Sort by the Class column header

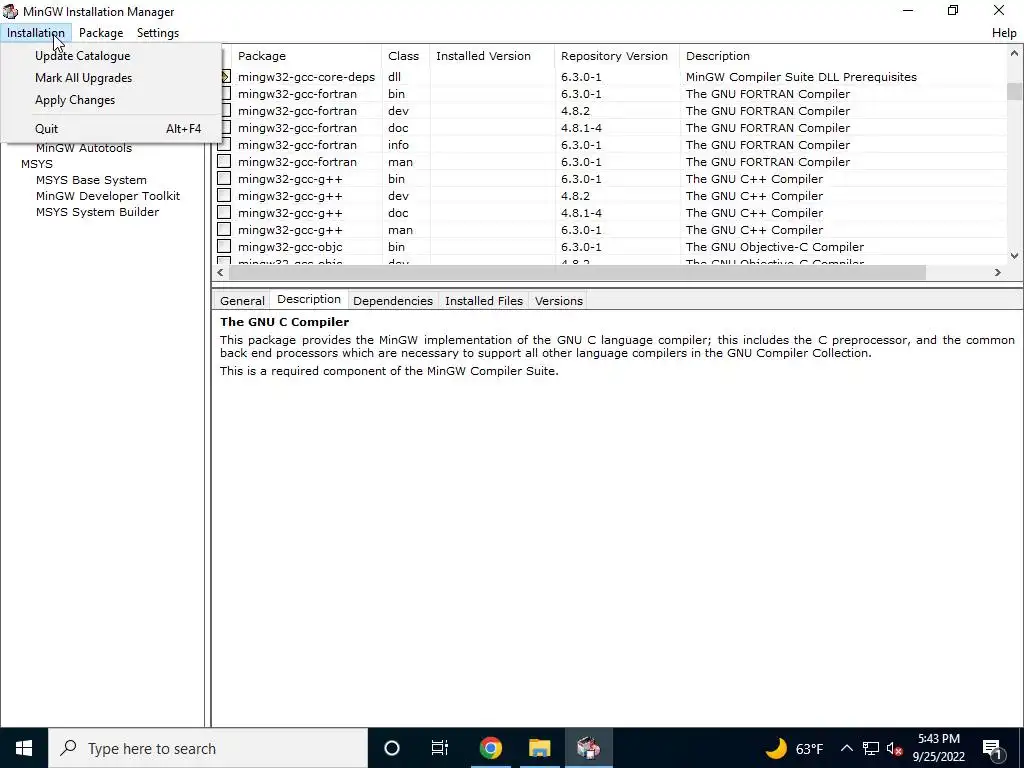(406, 56)
